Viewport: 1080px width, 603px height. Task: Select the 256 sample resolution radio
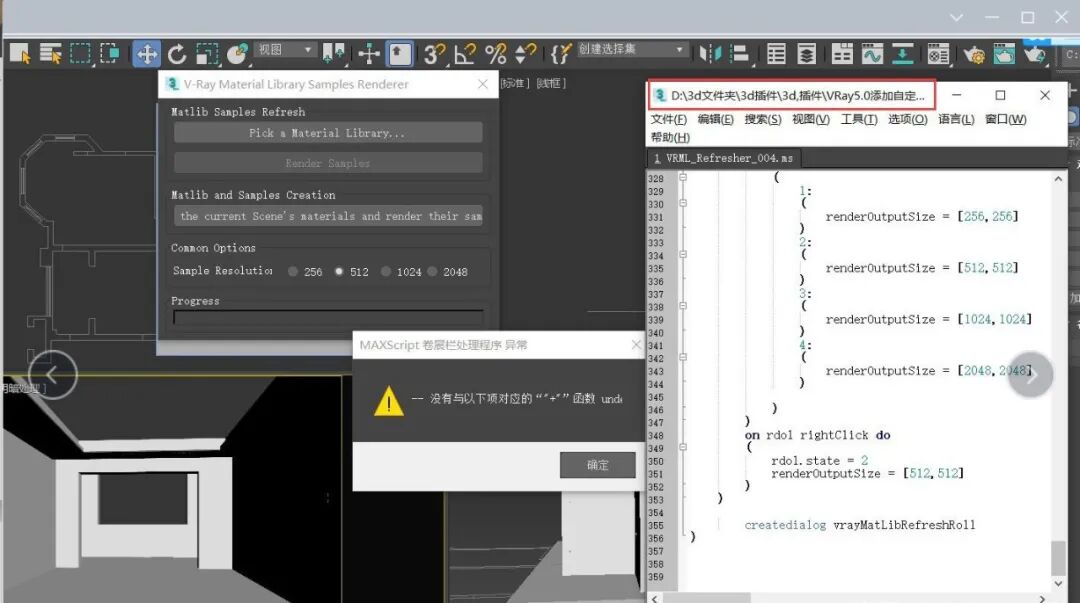(293, 272)
